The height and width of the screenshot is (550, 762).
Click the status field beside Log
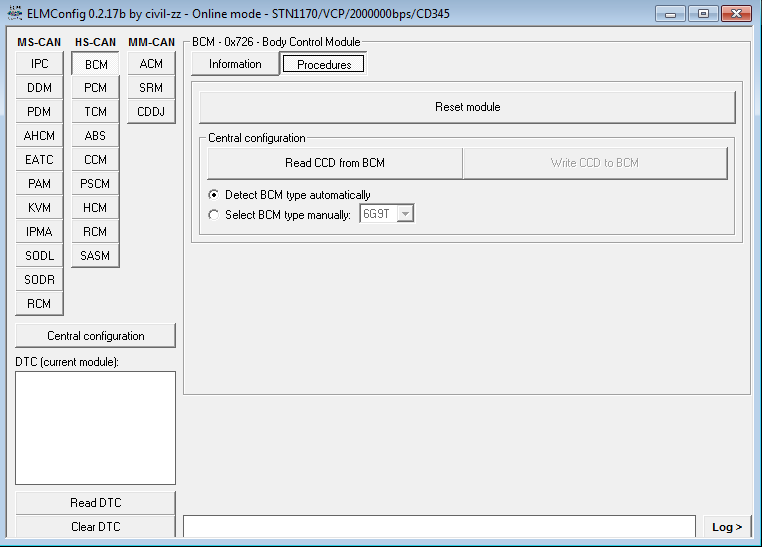pos(439,527)
